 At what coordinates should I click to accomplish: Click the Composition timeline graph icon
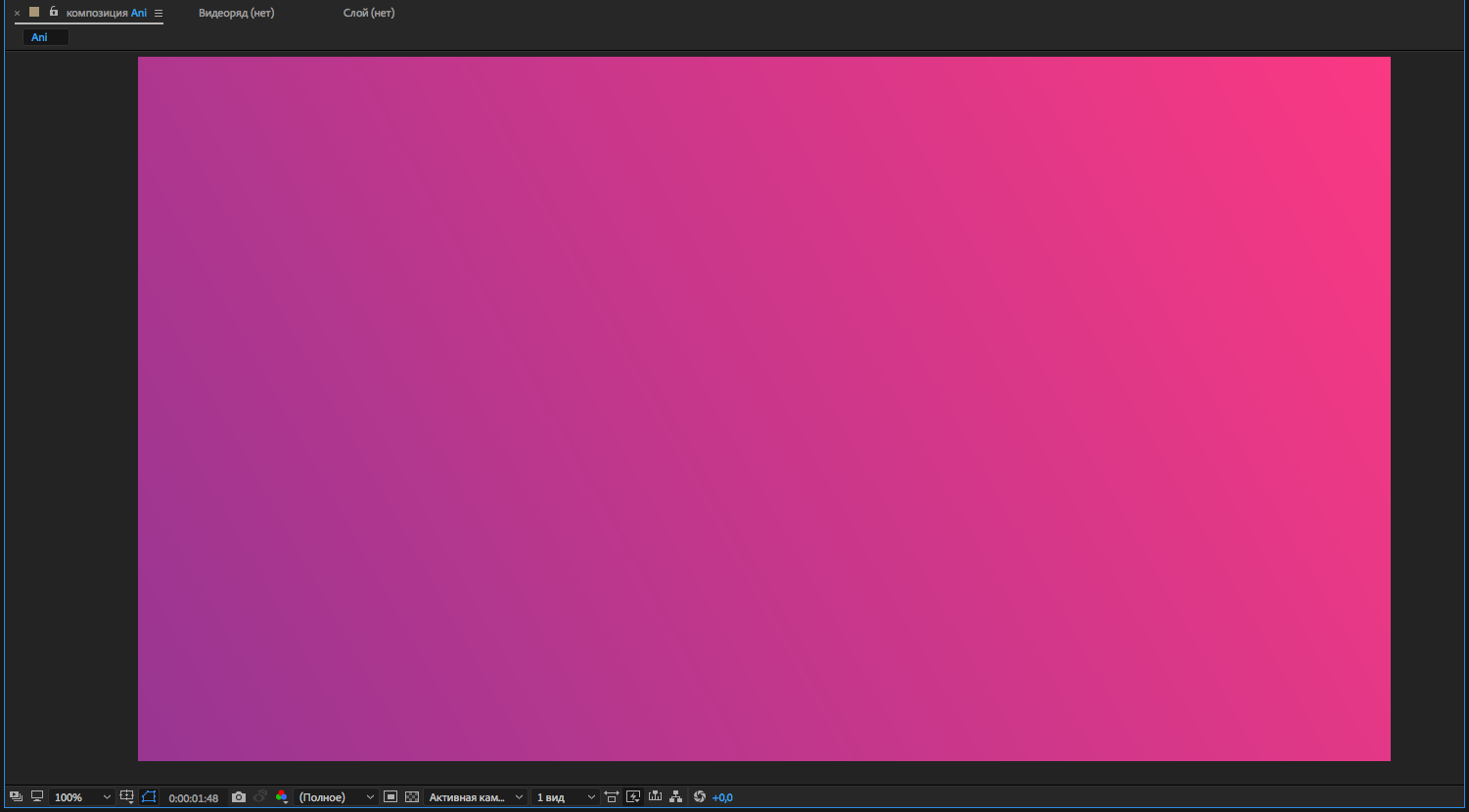(653, 796)
